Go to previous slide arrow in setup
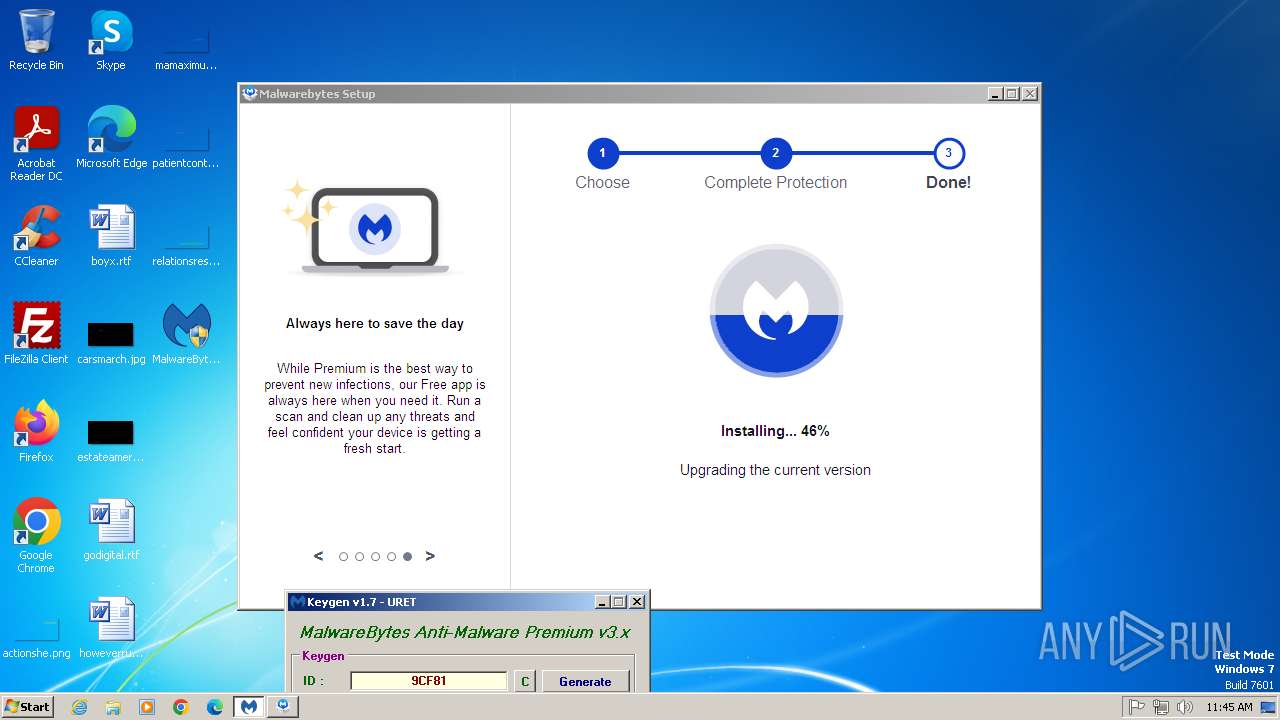Screen dimensions: 1280x720 pyautogui.click(x=318, y=556)
